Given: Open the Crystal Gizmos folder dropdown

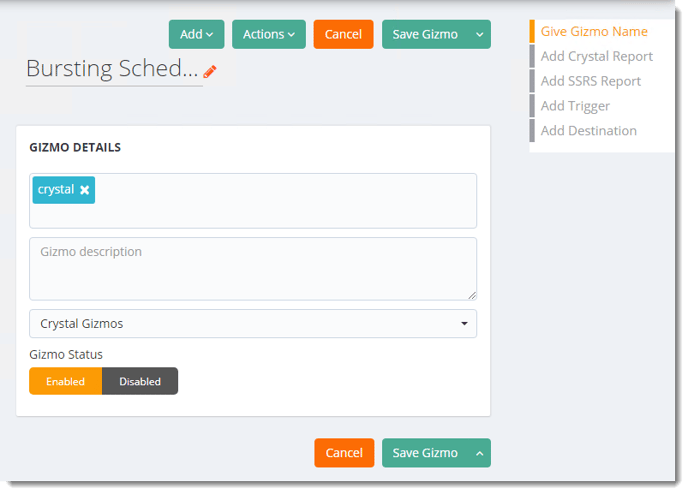Looking at the screenshot, I should 253,324.
